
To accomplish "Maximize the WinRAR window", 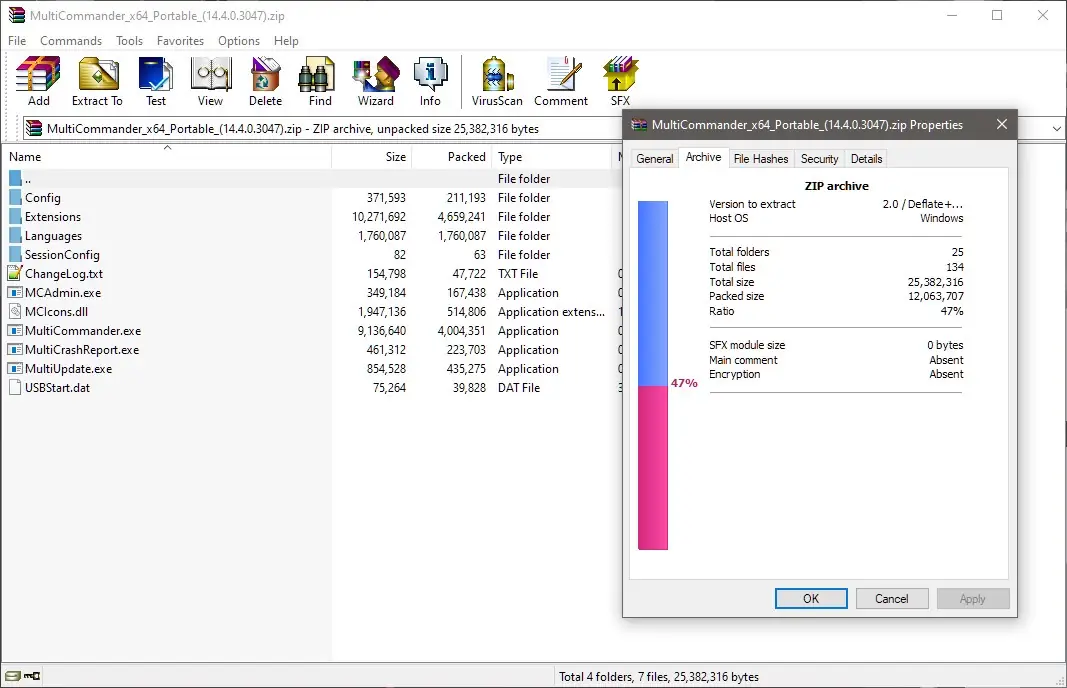I will tap(997, 15).
